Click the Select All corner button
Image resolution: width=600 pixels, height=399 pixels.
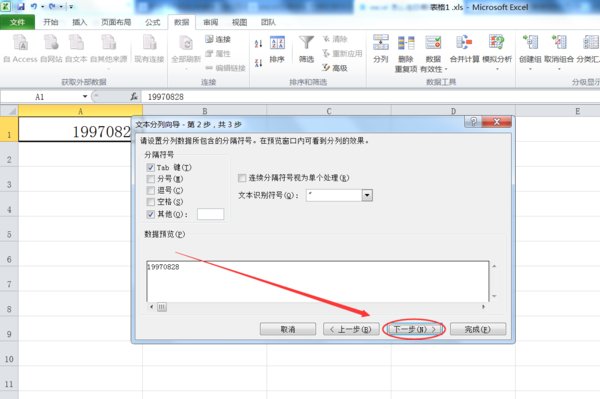pos(9,111)
